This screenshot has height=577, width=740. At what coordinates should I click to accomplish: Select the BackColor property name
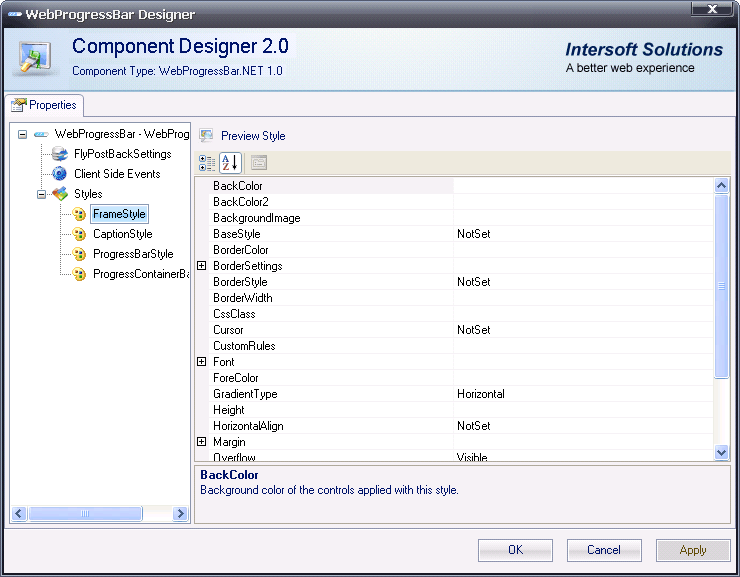point(238,186)
